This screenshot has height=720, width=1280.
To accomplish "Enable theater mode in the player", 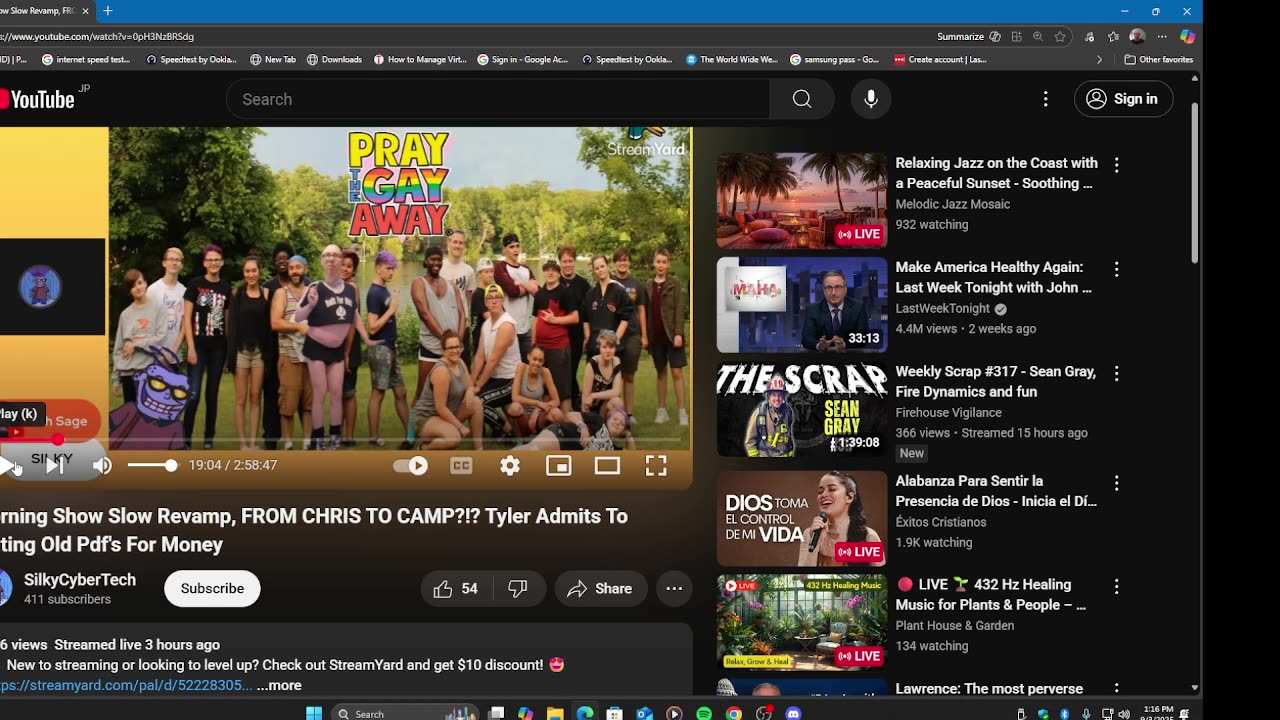I will [x=607, y=465].
